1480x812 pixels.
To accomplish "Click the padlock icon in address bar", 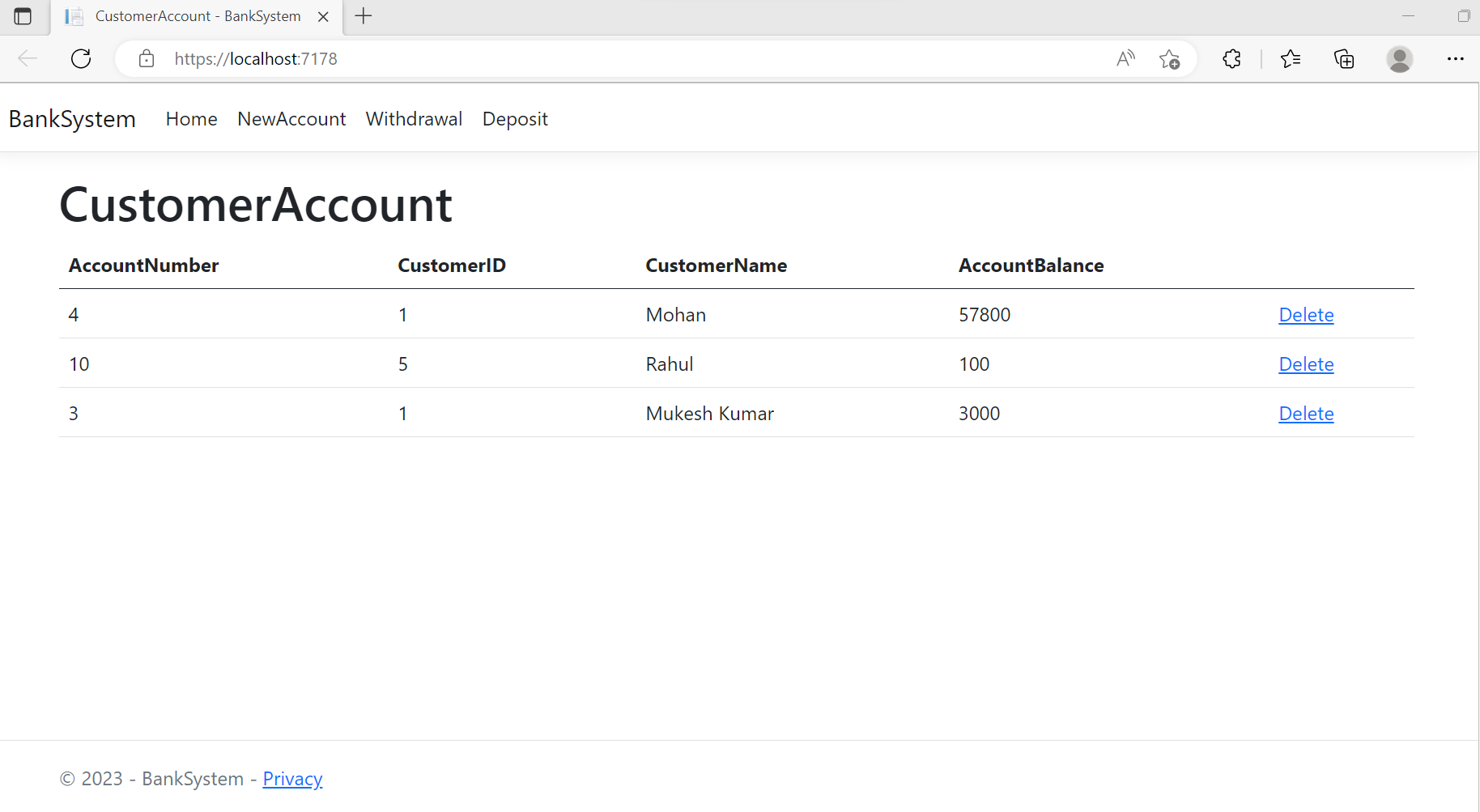I will pos(147,58).
